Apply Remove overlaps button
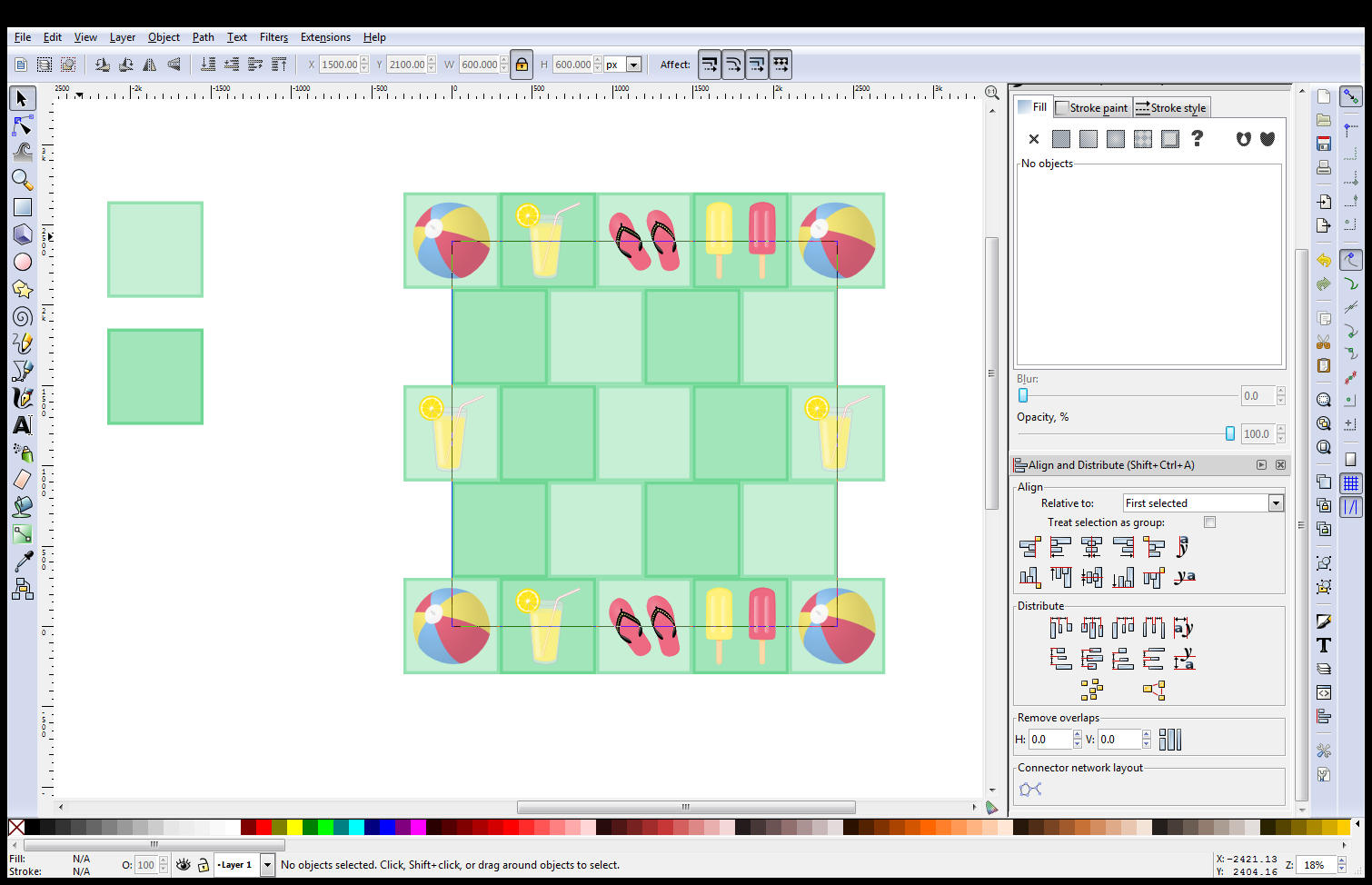The width and height of the screenshot is (1372, 885). 1170,739
